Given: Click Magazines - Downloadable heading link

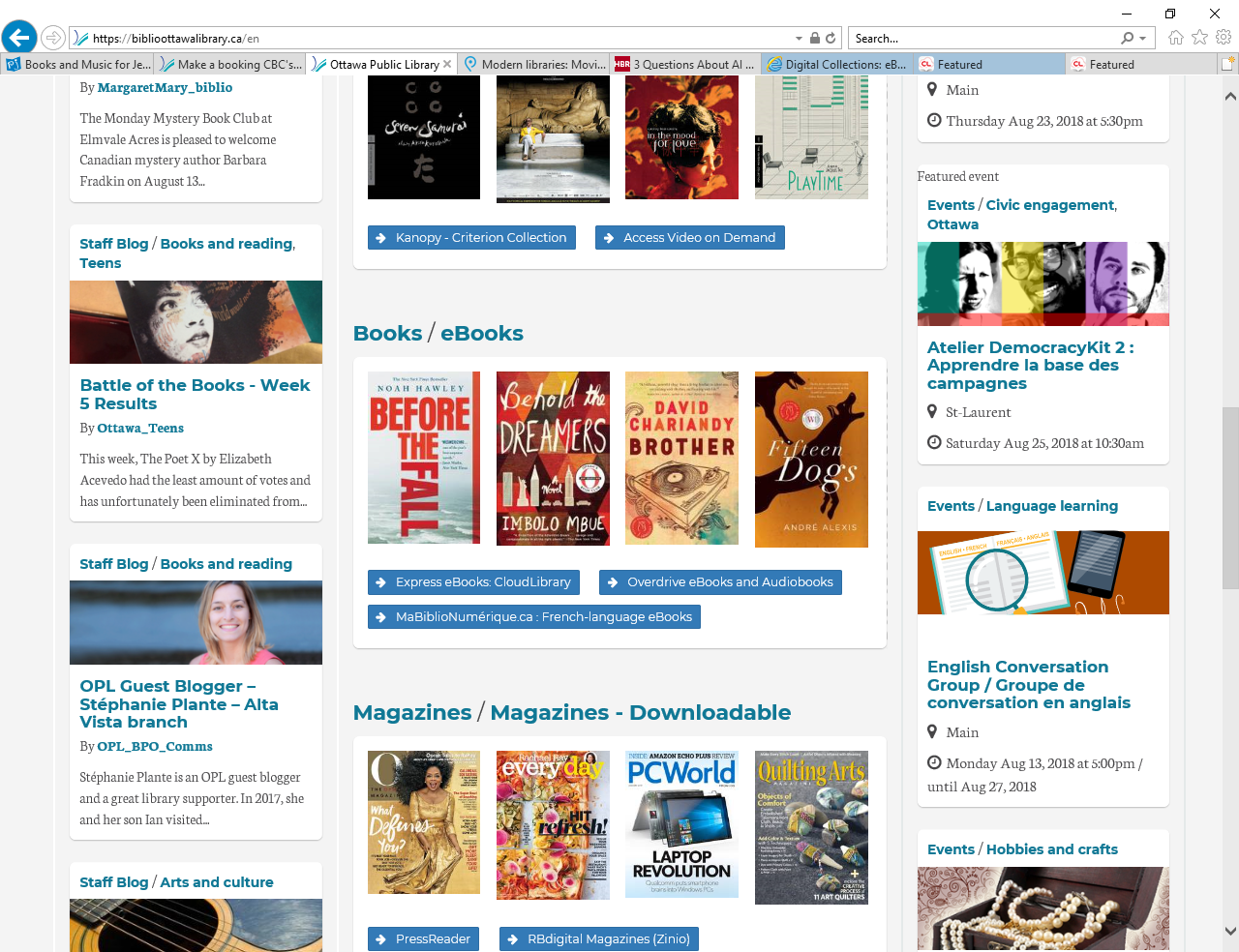Looking at the screenshot, I should point(640,713).
